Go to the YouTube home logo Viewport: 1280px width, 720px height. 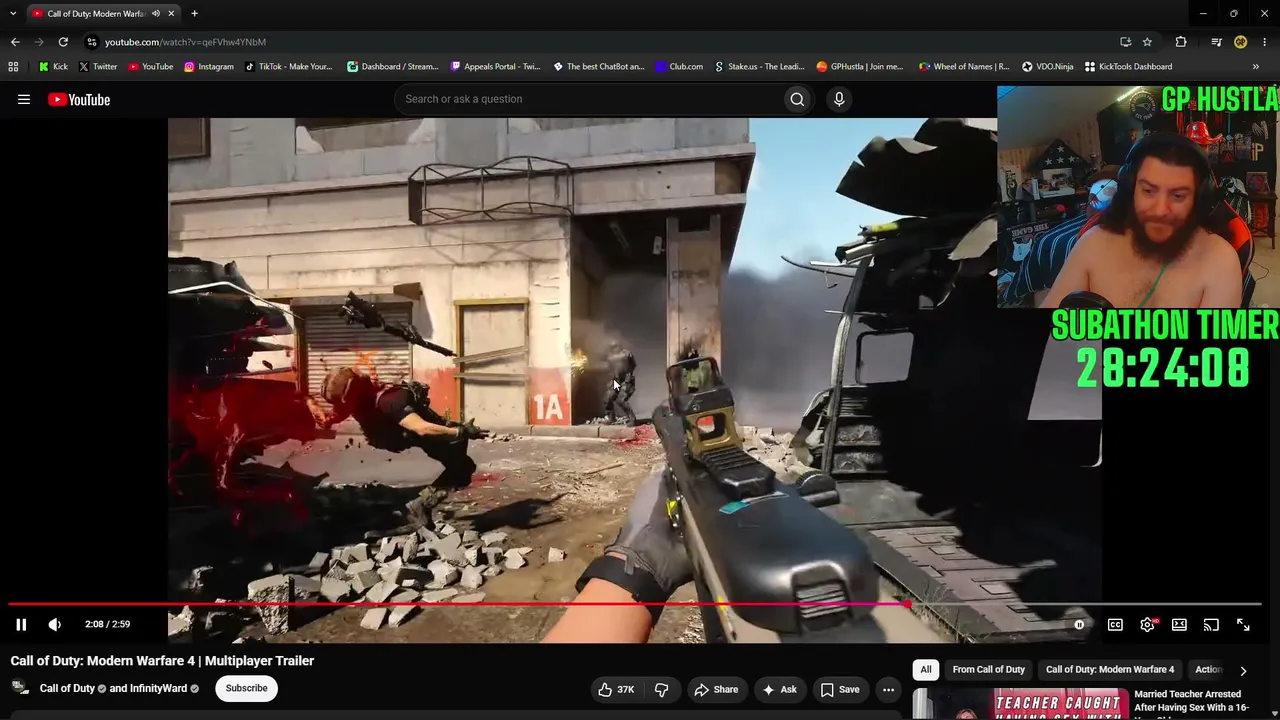(79, 99)
